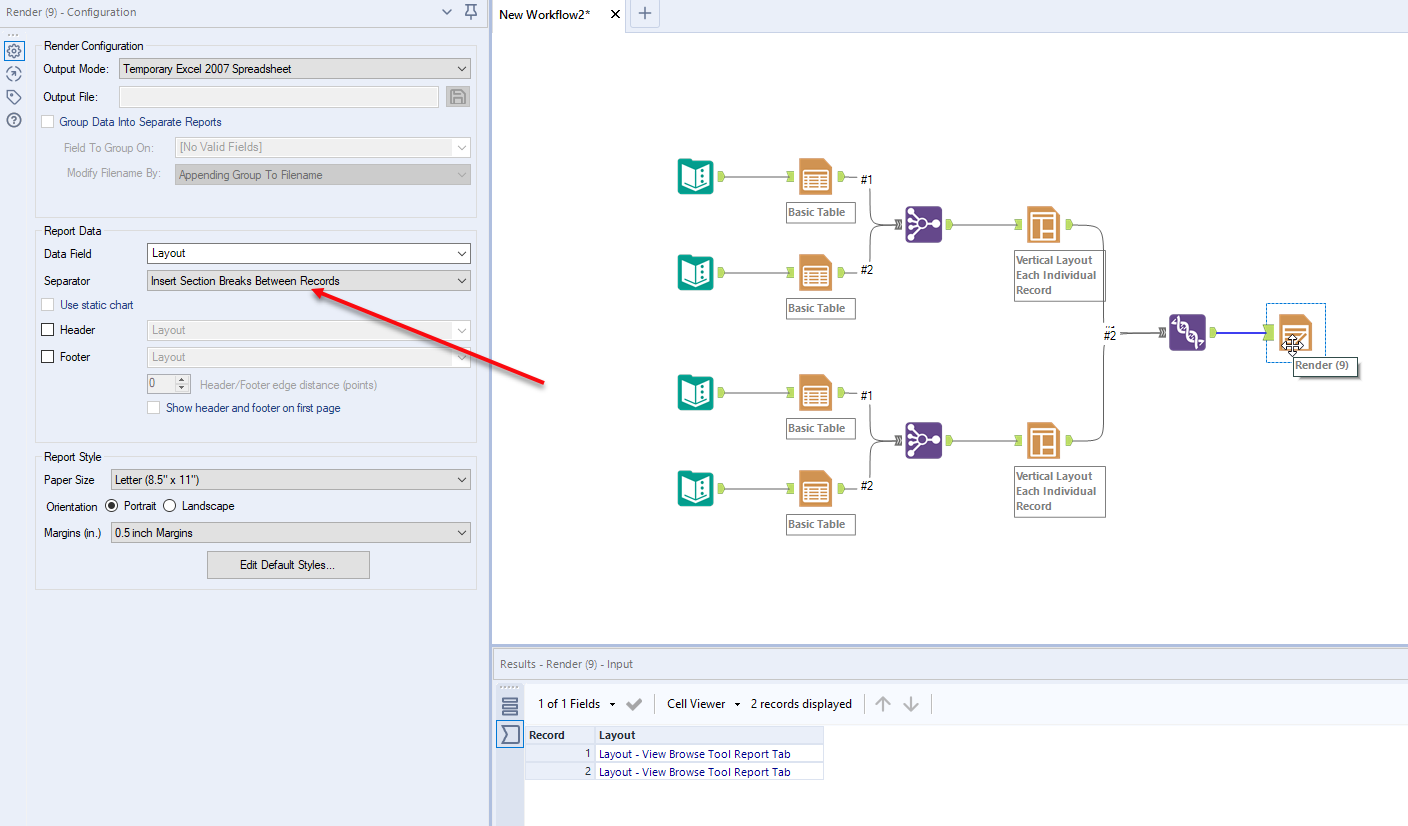Click the Configuration gear icon

point(13,49)
